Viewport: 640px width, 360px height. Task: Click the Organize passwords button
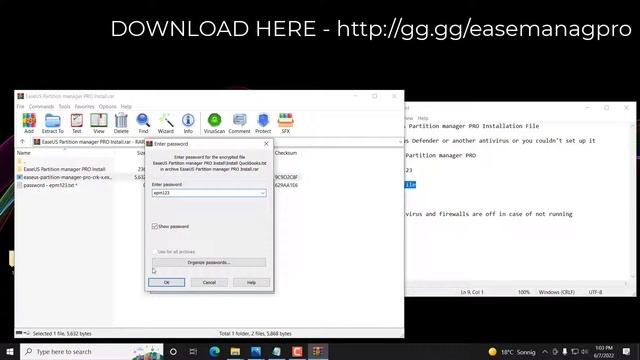[209, 262]
